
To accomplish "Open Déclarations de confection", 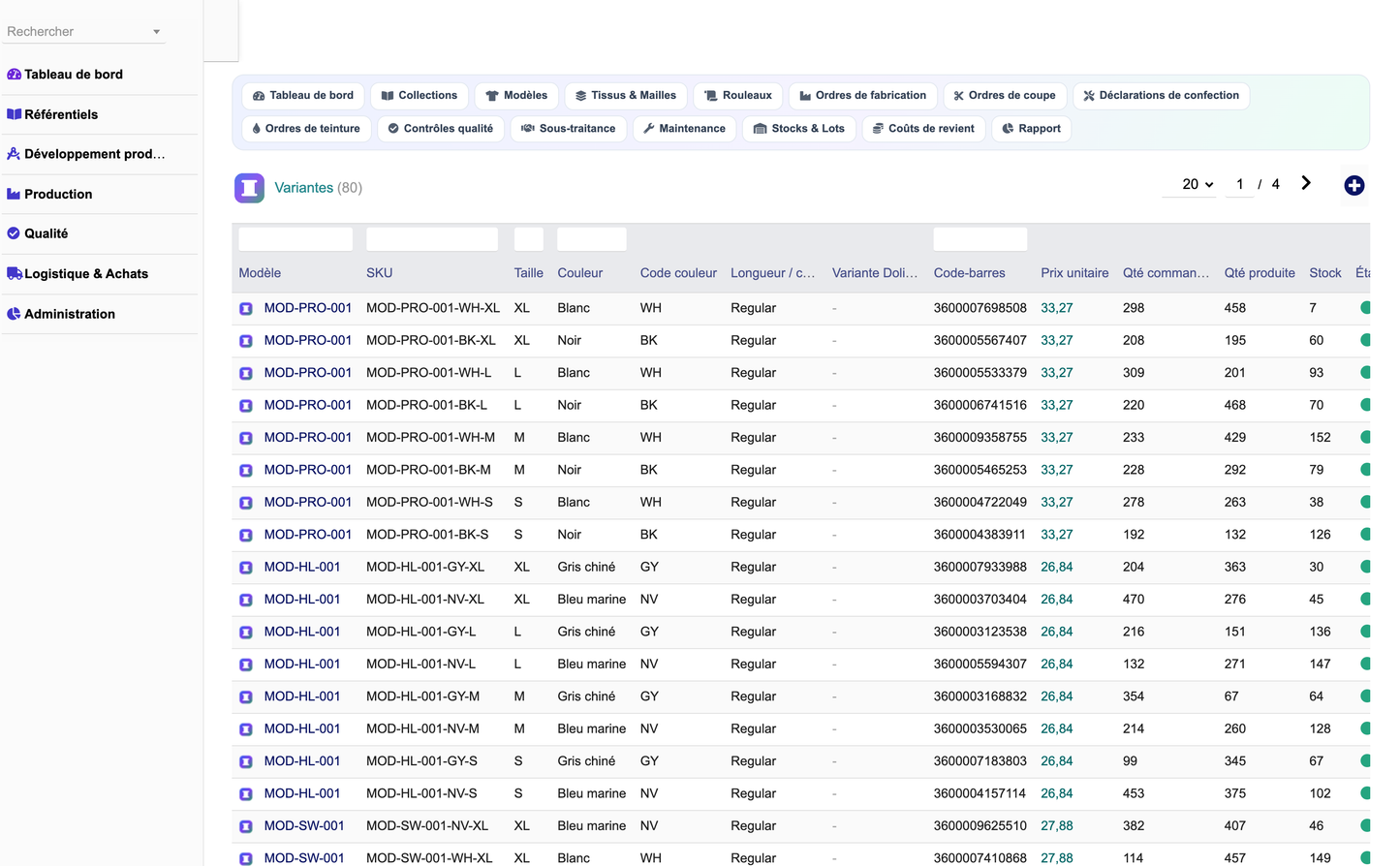I will [x=1161, y=96].
